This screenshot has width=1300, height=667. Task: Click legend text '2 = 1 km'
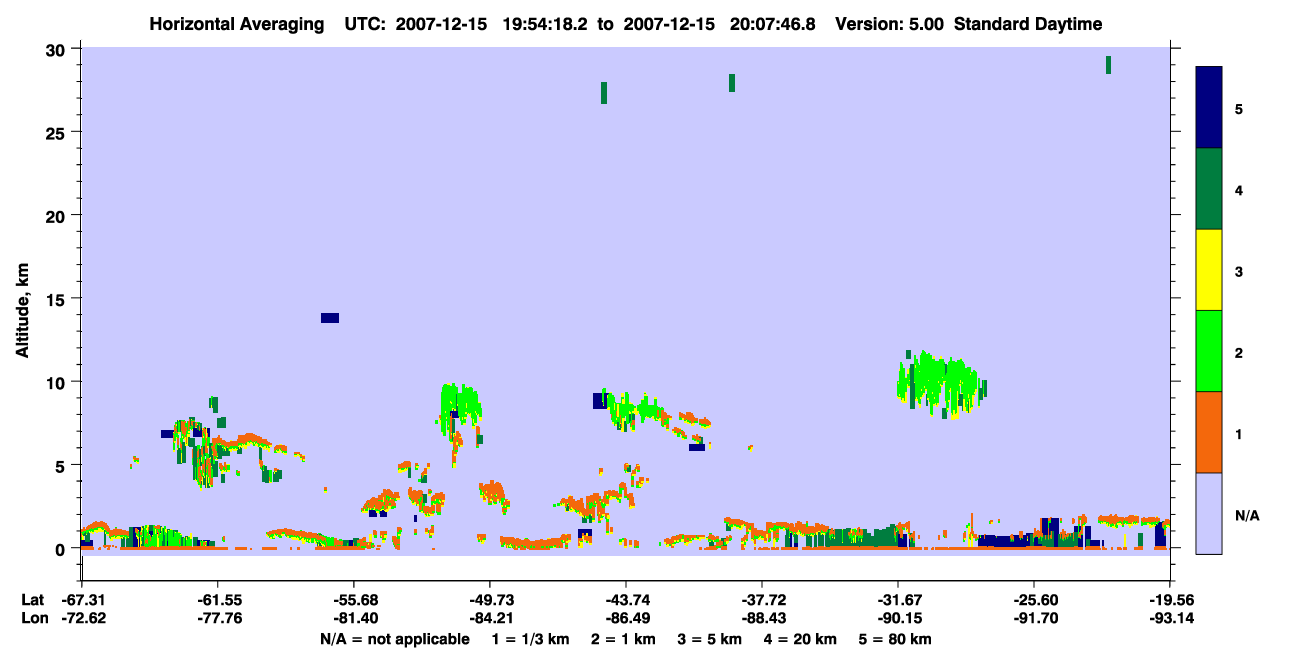(x=623, y=639)
